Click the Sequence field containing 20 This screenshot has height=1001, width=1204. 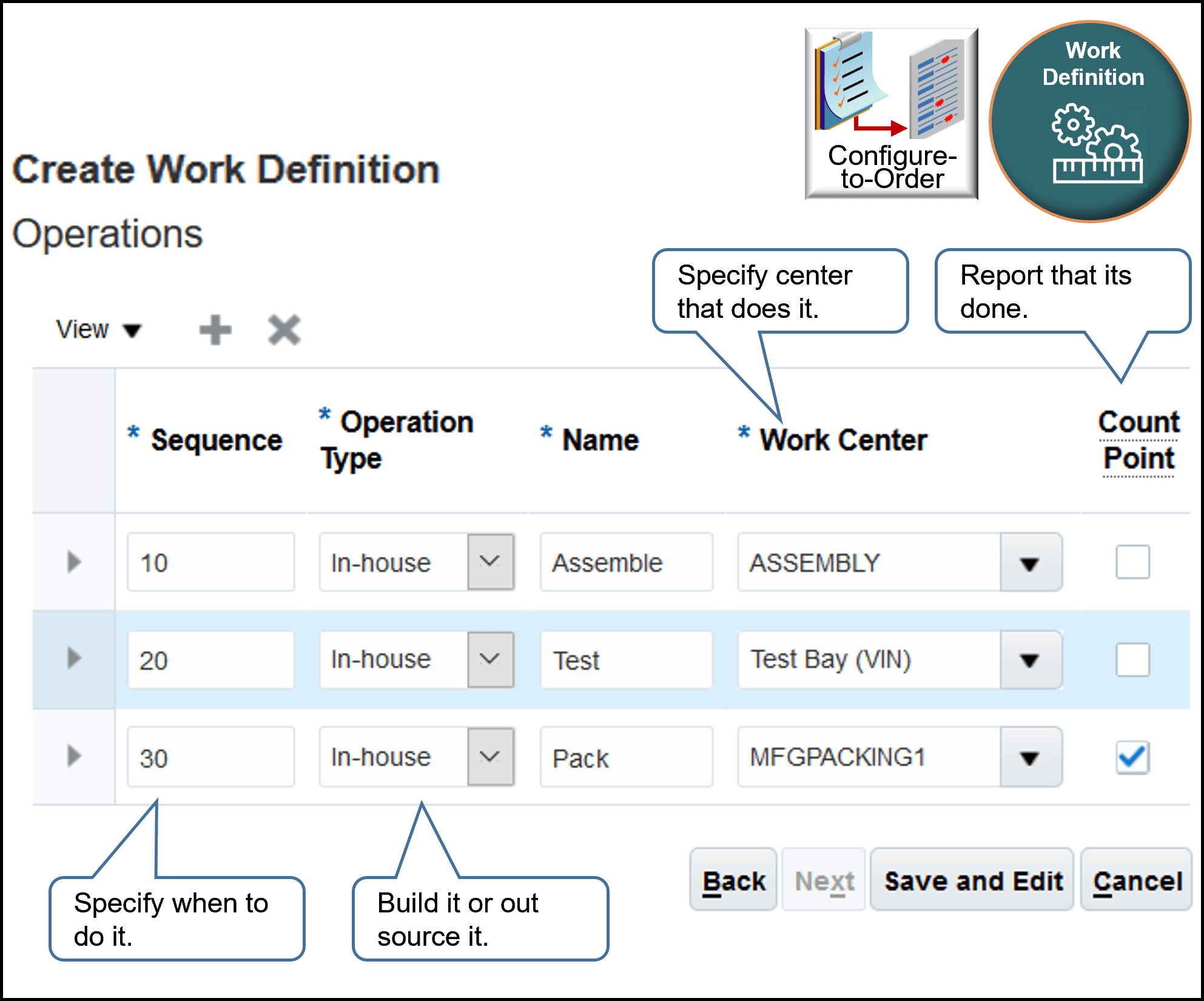(211, 660)
